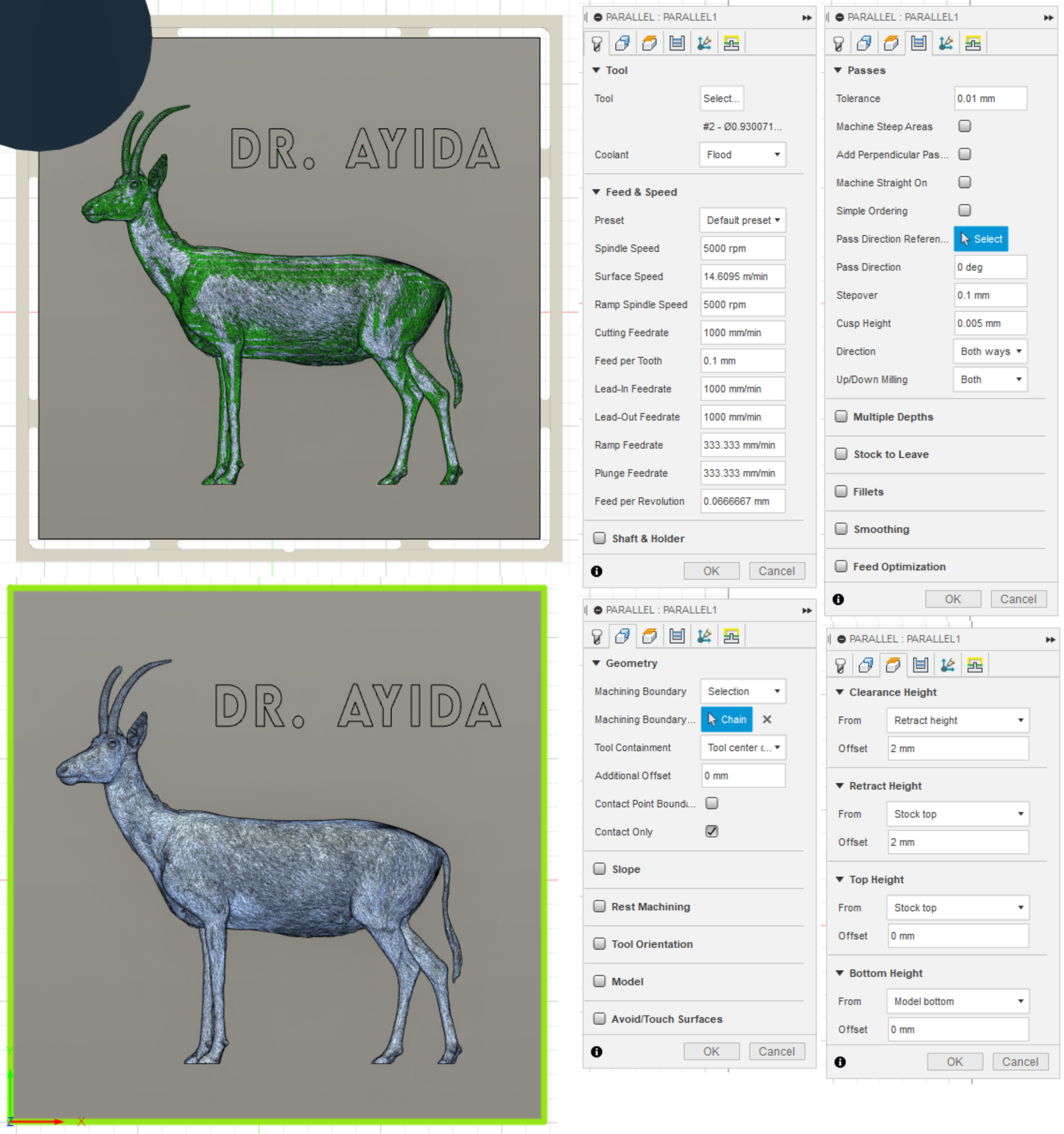This screenshot has width=1064, height=1134.
Task: Click the Heights tab icon in Tool panel
Action: click(x=649, y=43)
